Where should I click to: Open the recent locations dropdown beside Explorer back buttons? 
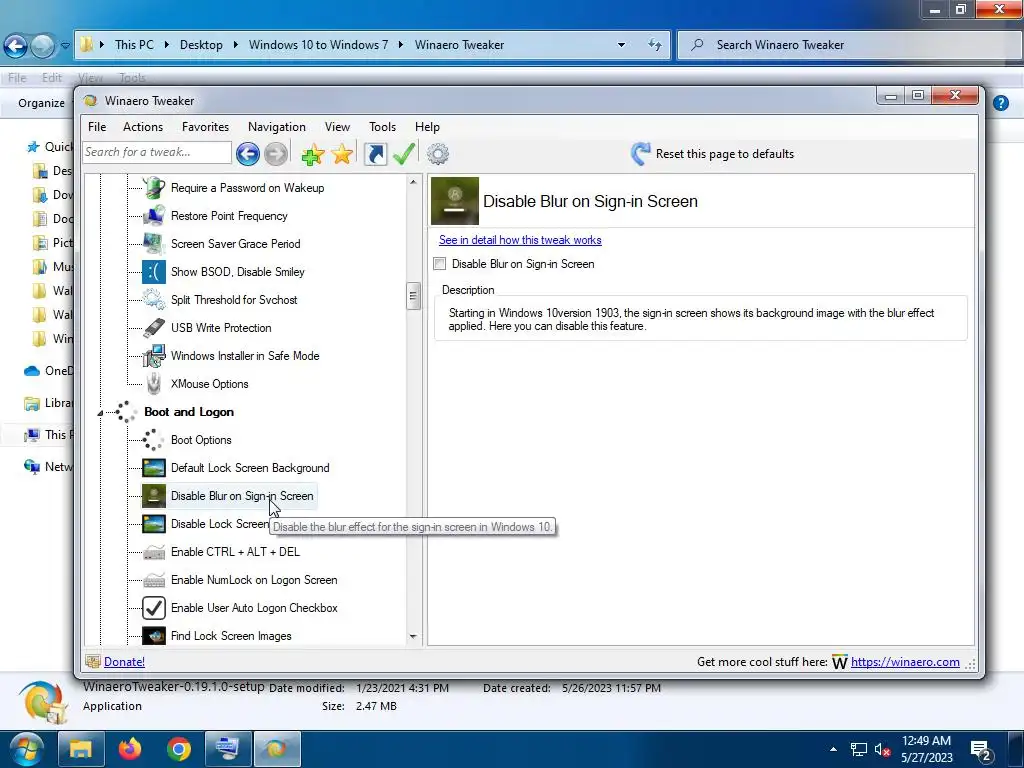point(65,46)
